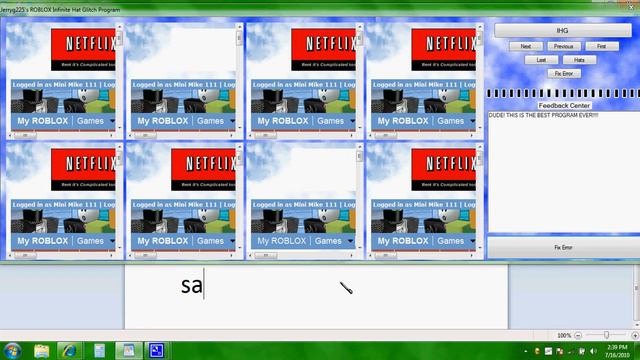Click the Last button
The height and width of the screenshot is (360, 640).
pos(541,60)
